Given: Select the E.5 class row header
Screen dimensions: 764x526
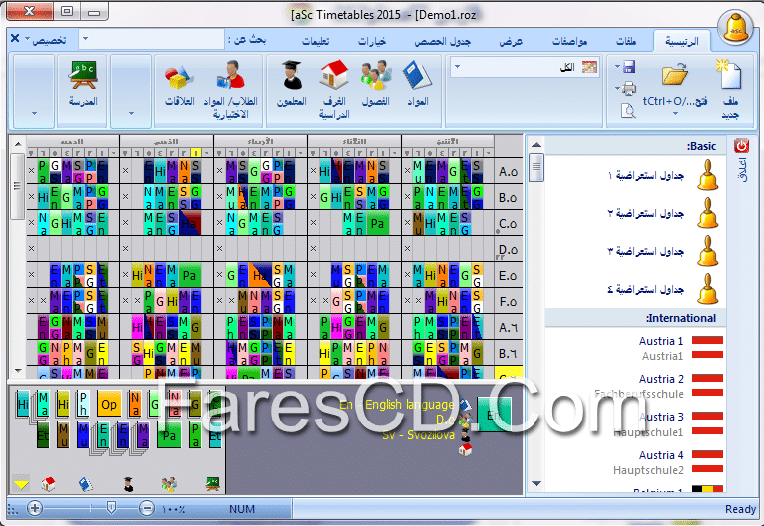Looking at the screenshot, I should (x=509, y=275).
